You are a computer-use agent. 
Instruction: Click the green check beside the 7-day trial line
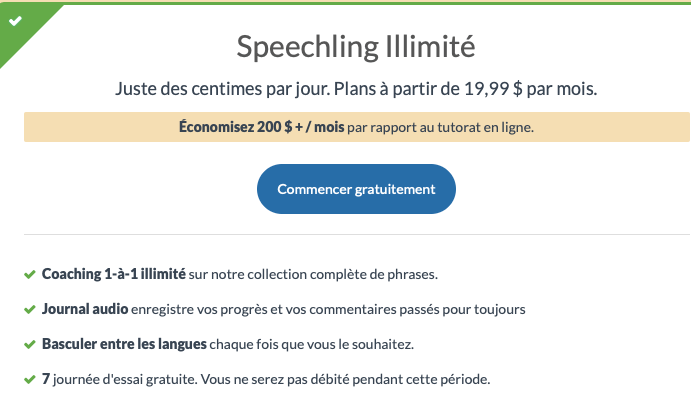[29, 380]
